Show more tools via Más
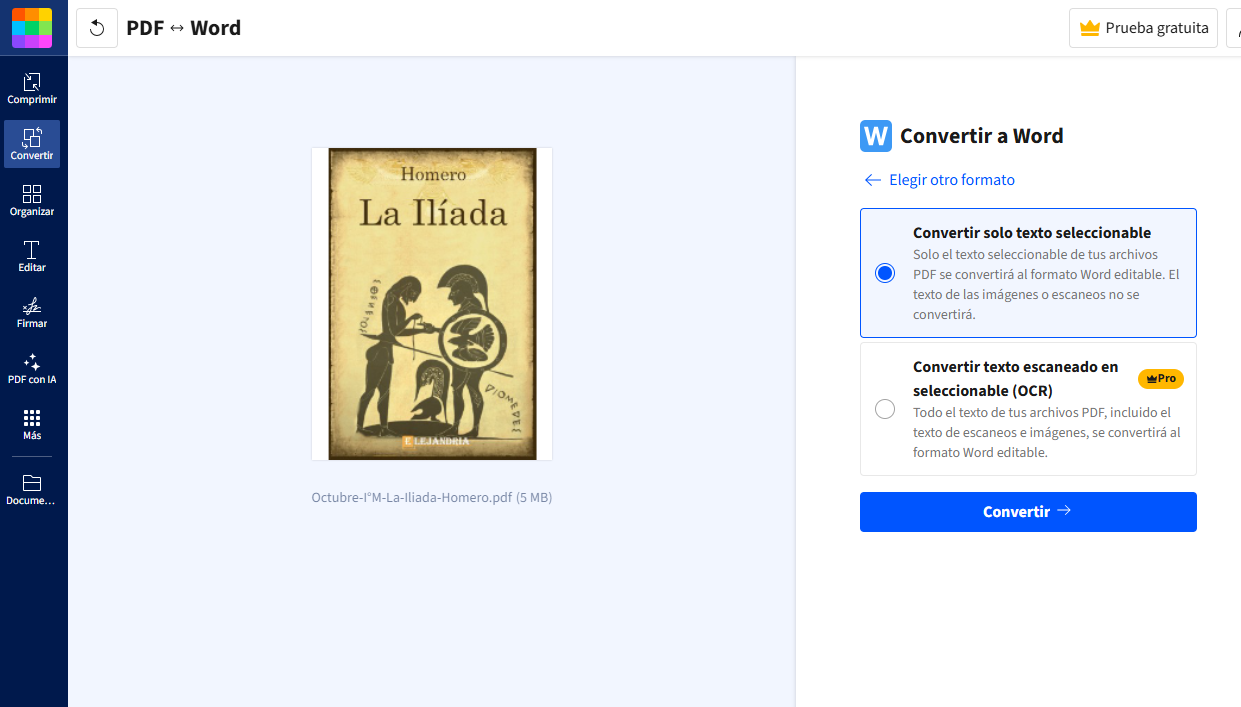Image resolution: width=1241 pixels, height=707 pixels. [x=32, y=424]
